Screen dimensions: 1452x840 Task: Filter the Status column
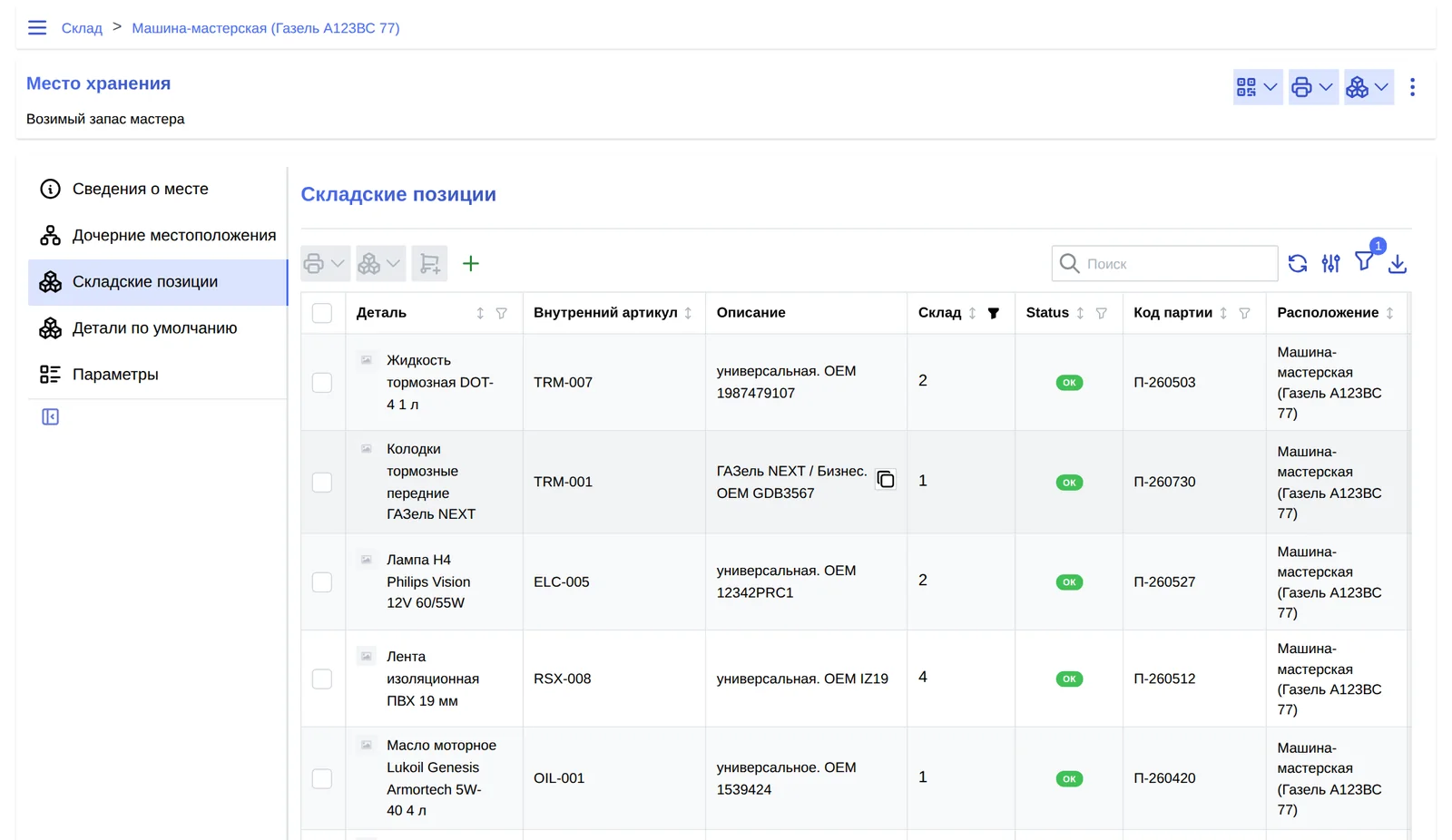point(1101,313)
